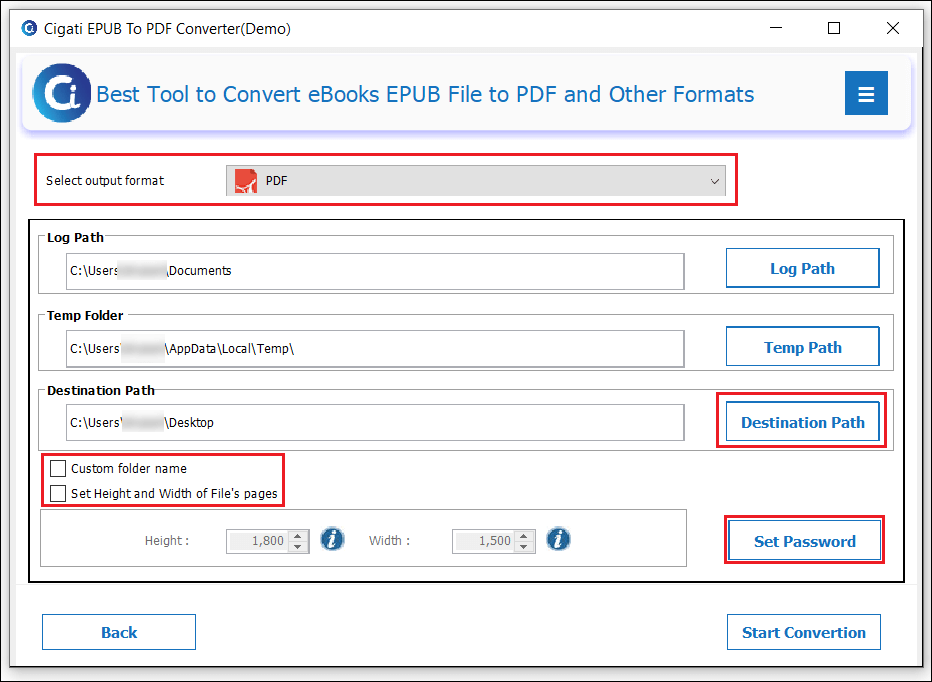This screenshot has width=932, height=682.
Task: Open the output format dropdown
Action: (714, 180)
